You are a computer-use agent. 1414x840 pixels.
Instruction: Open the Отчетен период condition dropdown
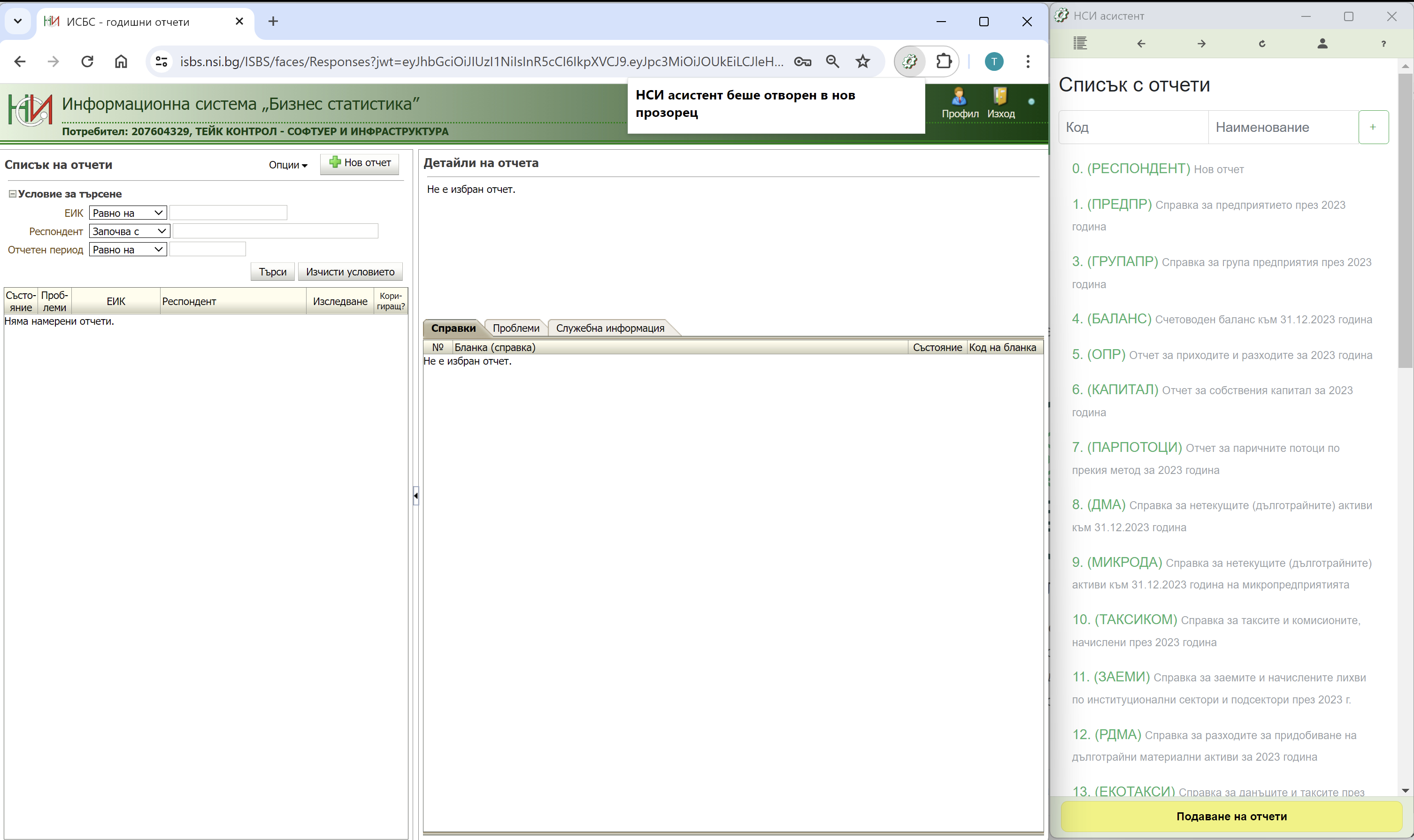point(127,250)
